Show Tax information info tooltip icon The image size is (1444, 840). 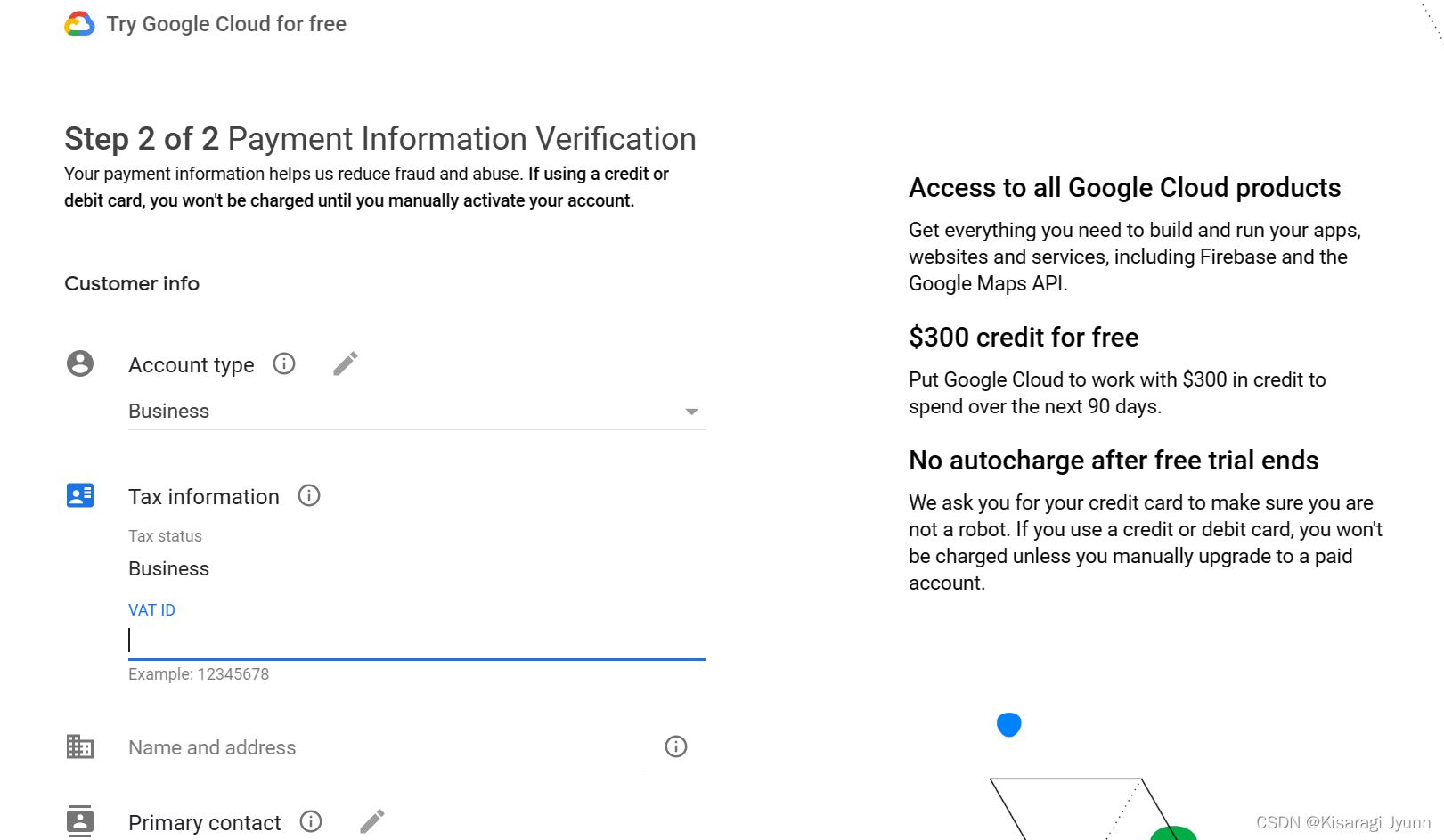(x=309, y=495)
